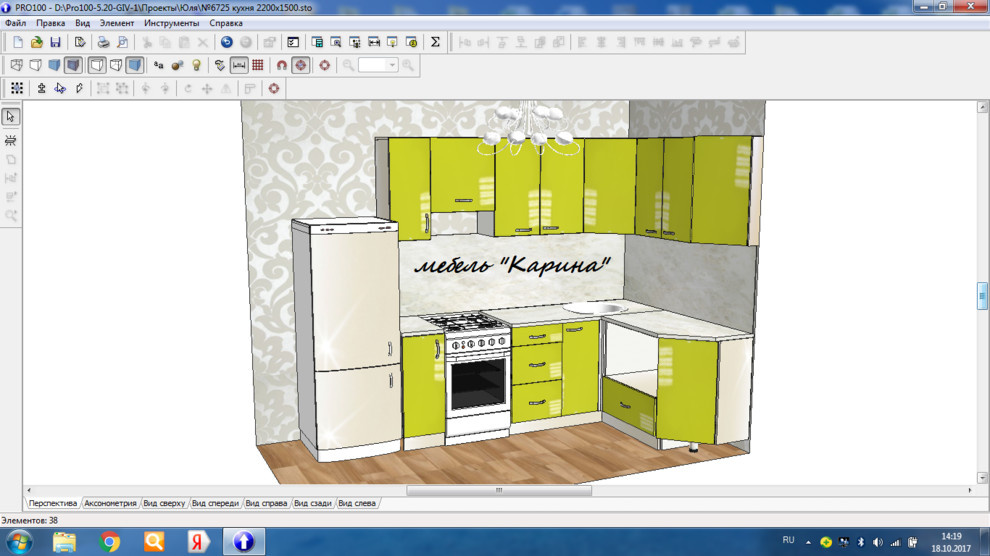
Task: Click the New project icon
Action: pyautogui.click(x=17, y=42)
